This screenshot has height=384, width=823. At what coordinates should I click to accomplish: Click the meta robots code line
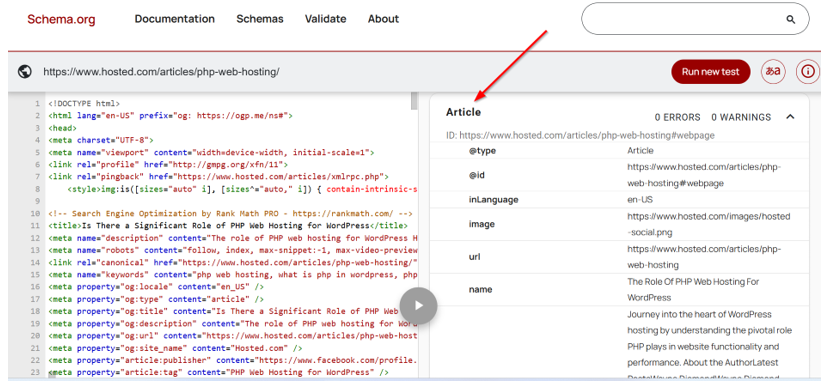[x=233, y=250]
